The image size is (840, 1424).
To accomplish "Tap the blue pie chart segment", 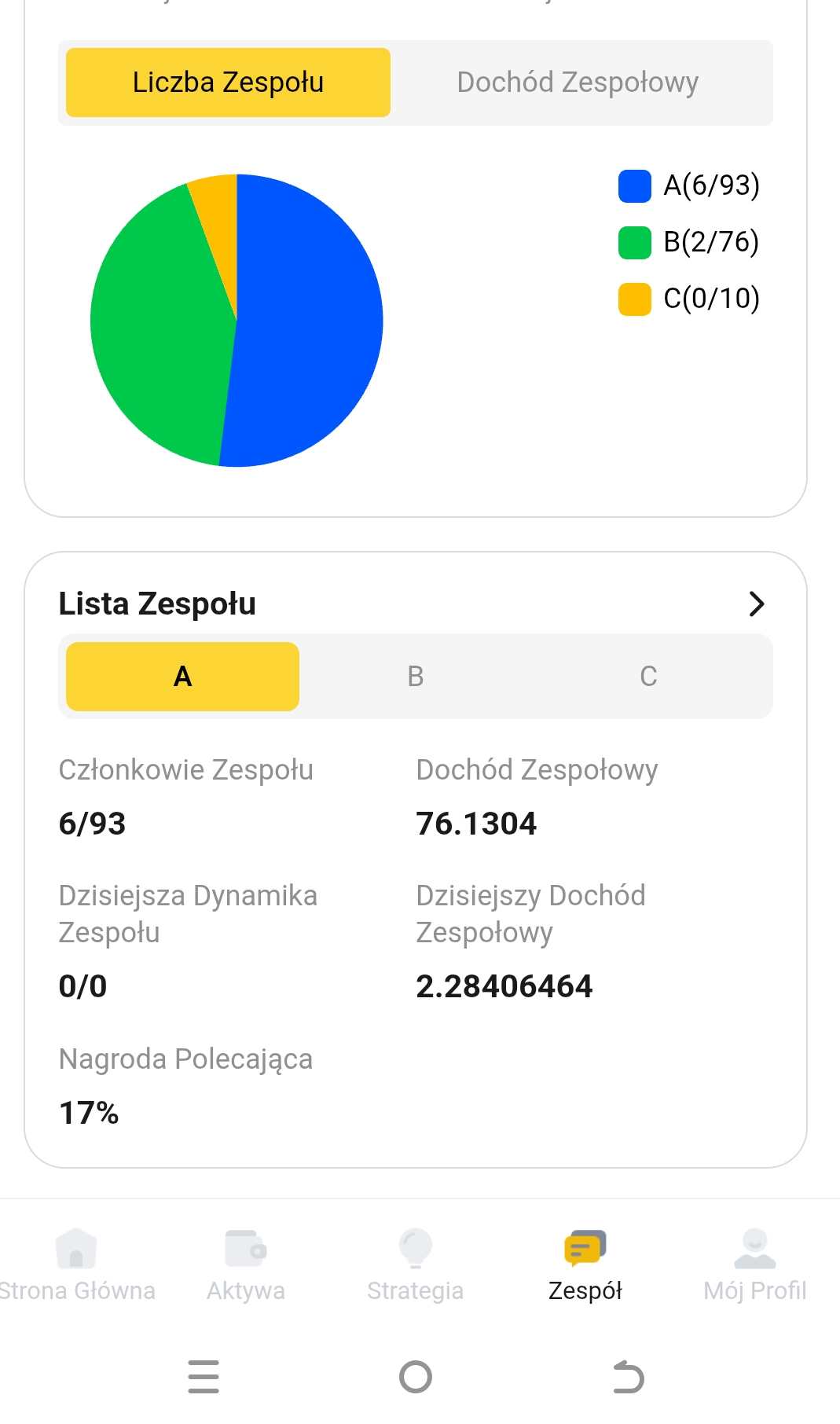I will (x=306, y=322).
